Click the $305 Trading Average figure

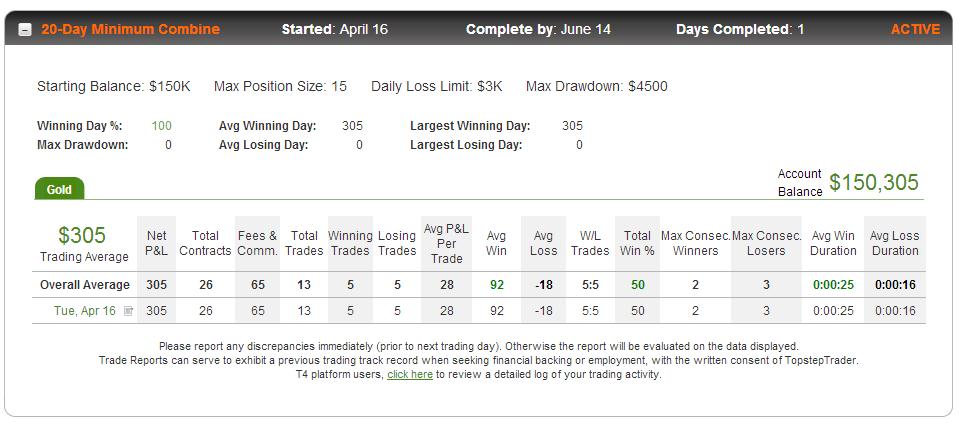tap(82, 235)
